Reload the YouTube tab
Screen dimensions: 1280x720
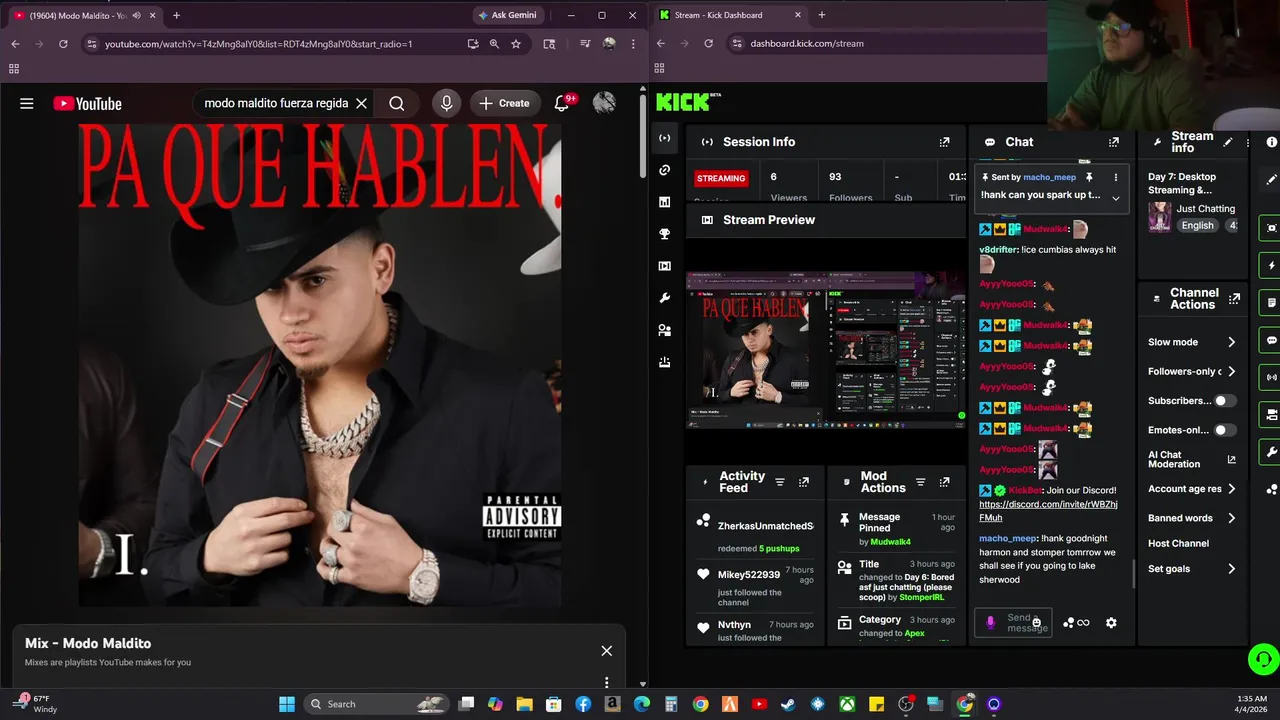63,44
